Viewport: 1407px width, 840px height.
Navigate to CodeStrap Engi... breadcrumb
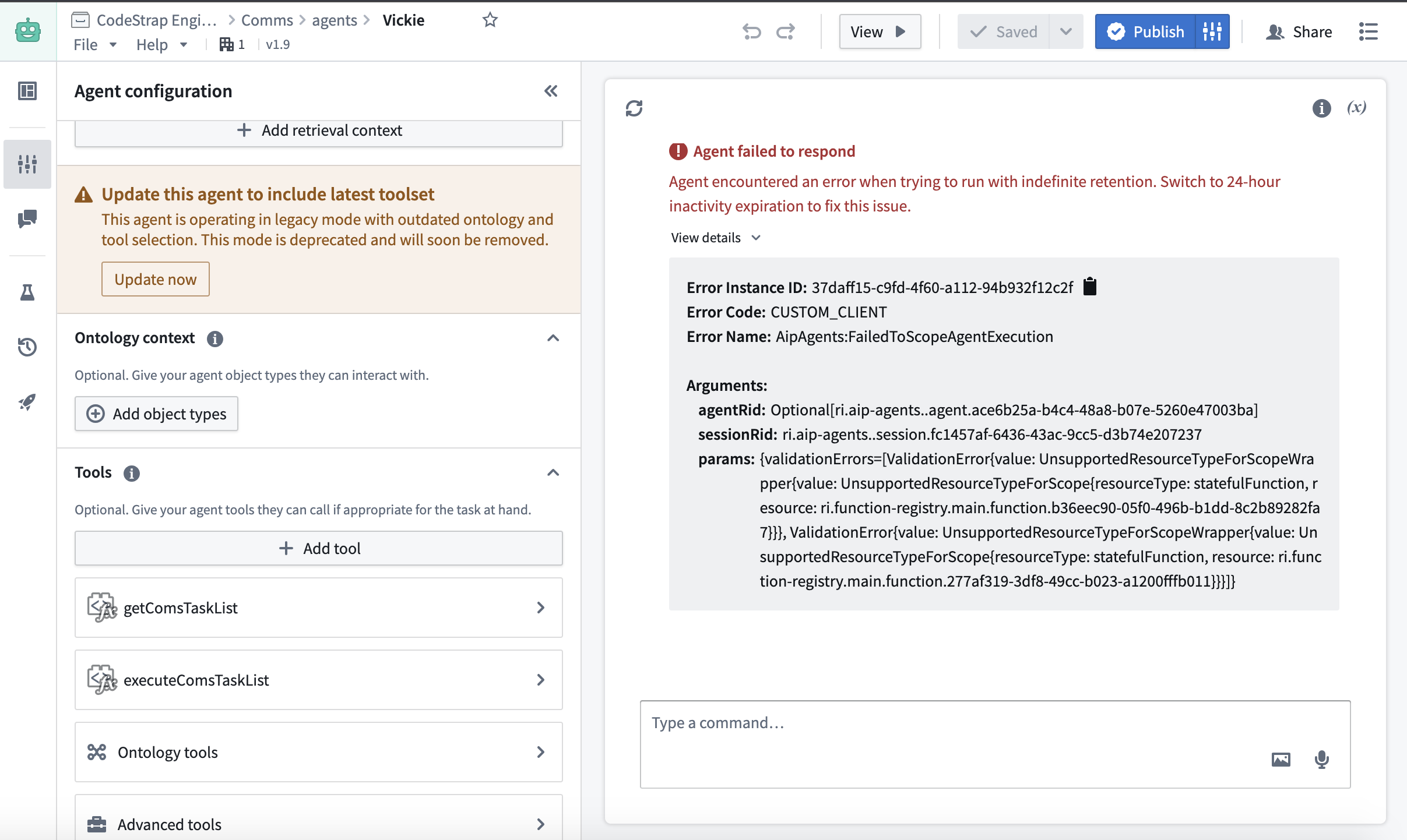tap(156, 20)
